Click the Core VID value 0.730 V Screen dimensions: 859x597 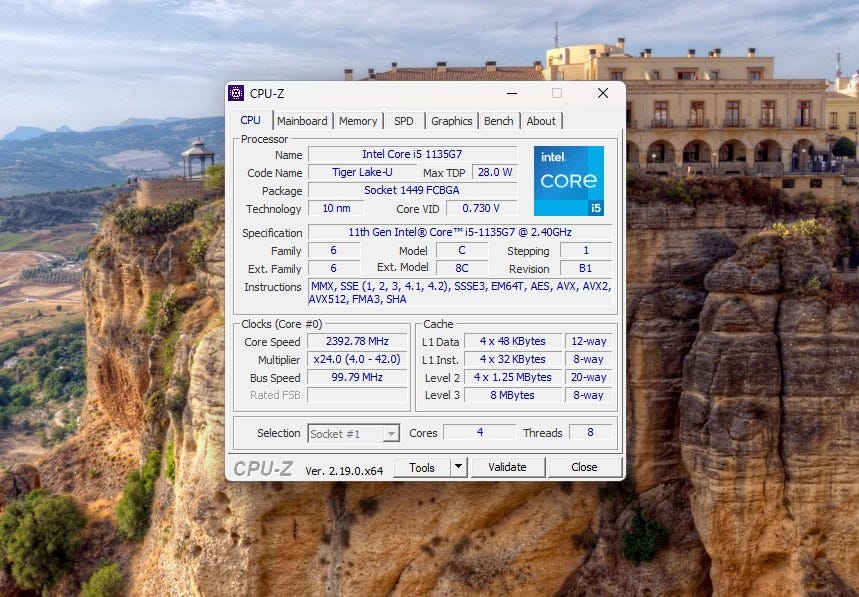point(482,208)
